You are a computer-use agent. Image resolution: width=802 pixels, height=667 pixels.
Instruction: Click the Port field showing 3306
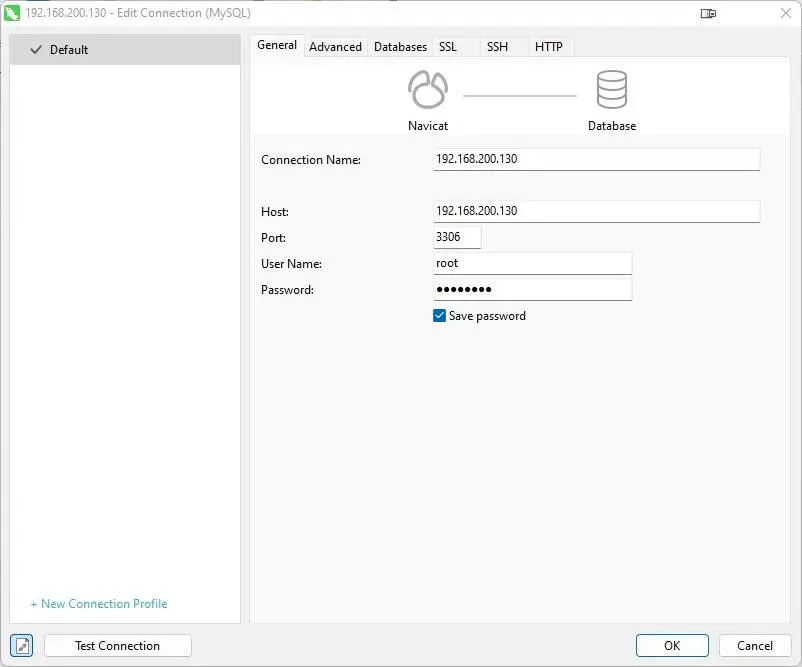(457, 237)
